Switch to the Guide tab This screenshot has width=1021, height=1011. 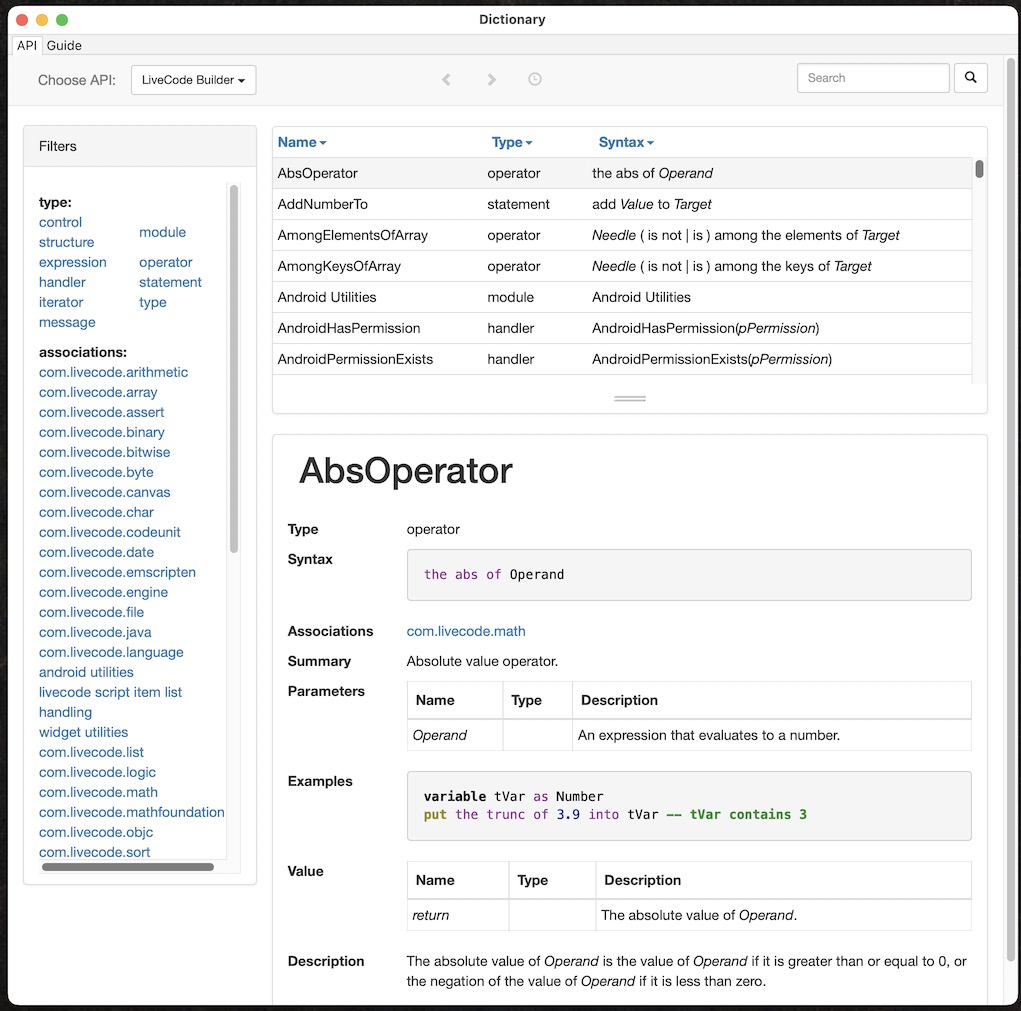tap(64, 45)
